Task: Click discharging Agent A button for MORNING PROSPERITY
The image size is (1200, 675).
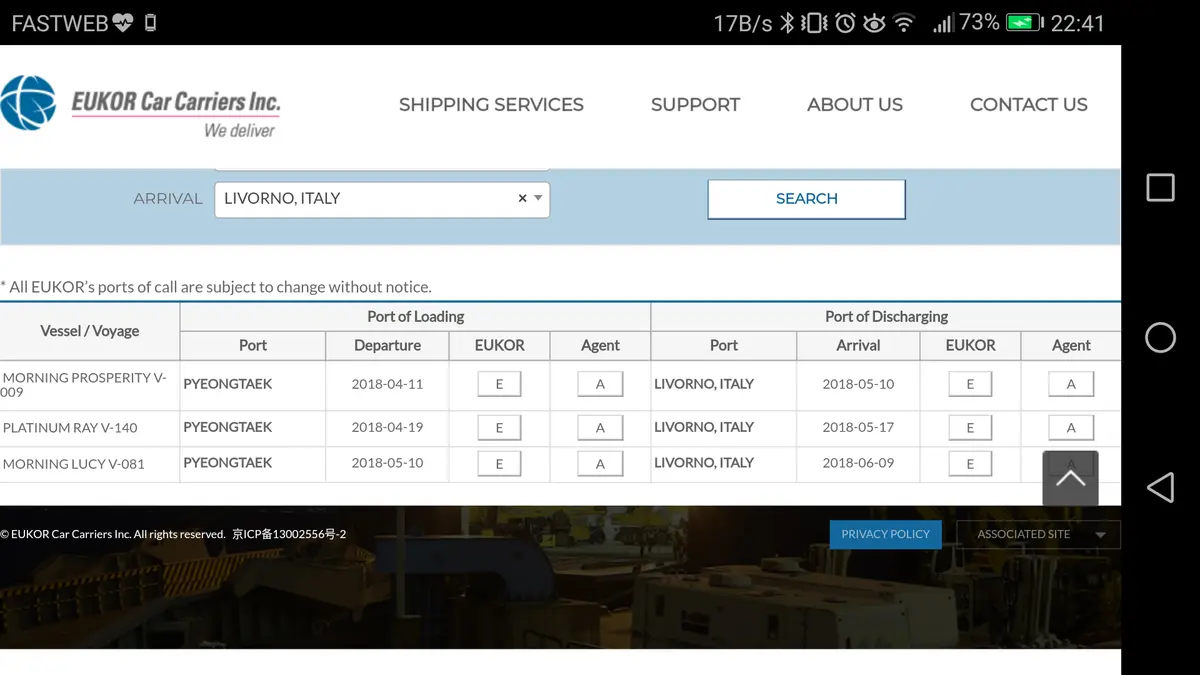Action: tap(1071, 384)
